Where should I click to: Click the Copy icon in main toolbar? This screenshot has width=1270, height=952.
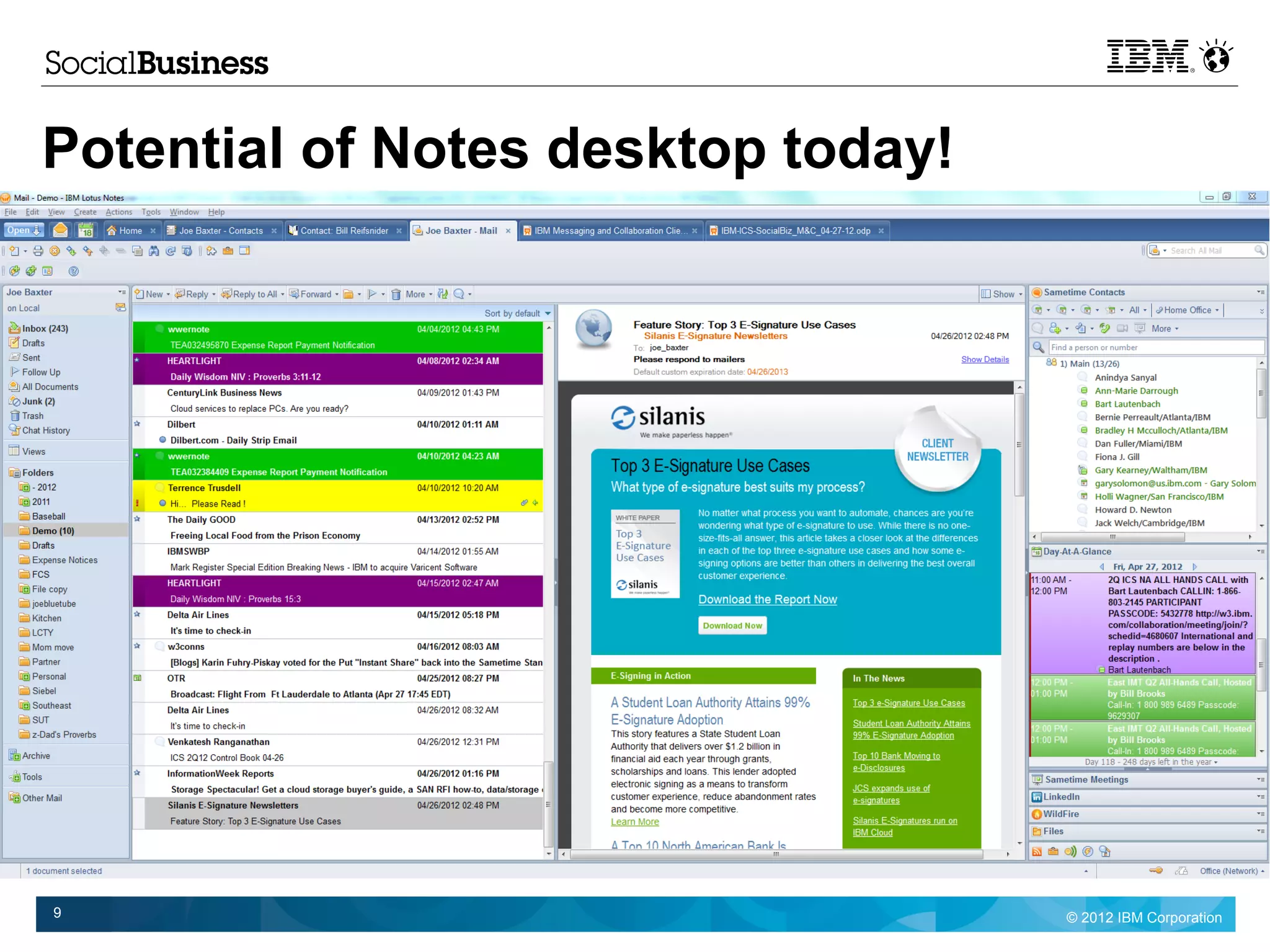pos(137,251)
